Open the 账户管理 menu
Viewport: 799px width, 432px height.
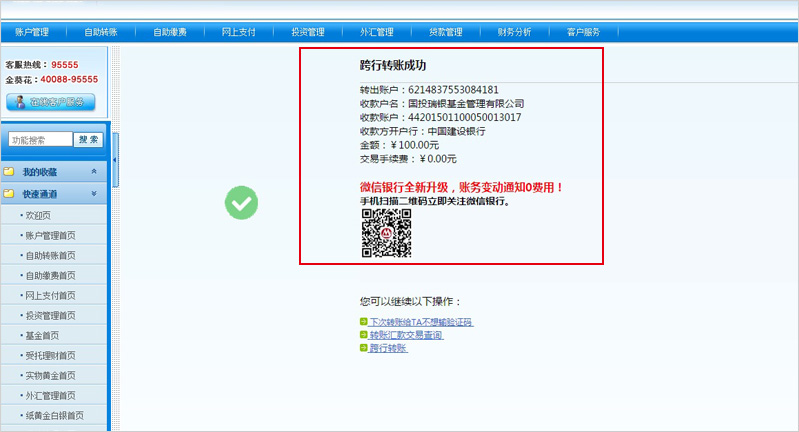(x=32, y=32)
